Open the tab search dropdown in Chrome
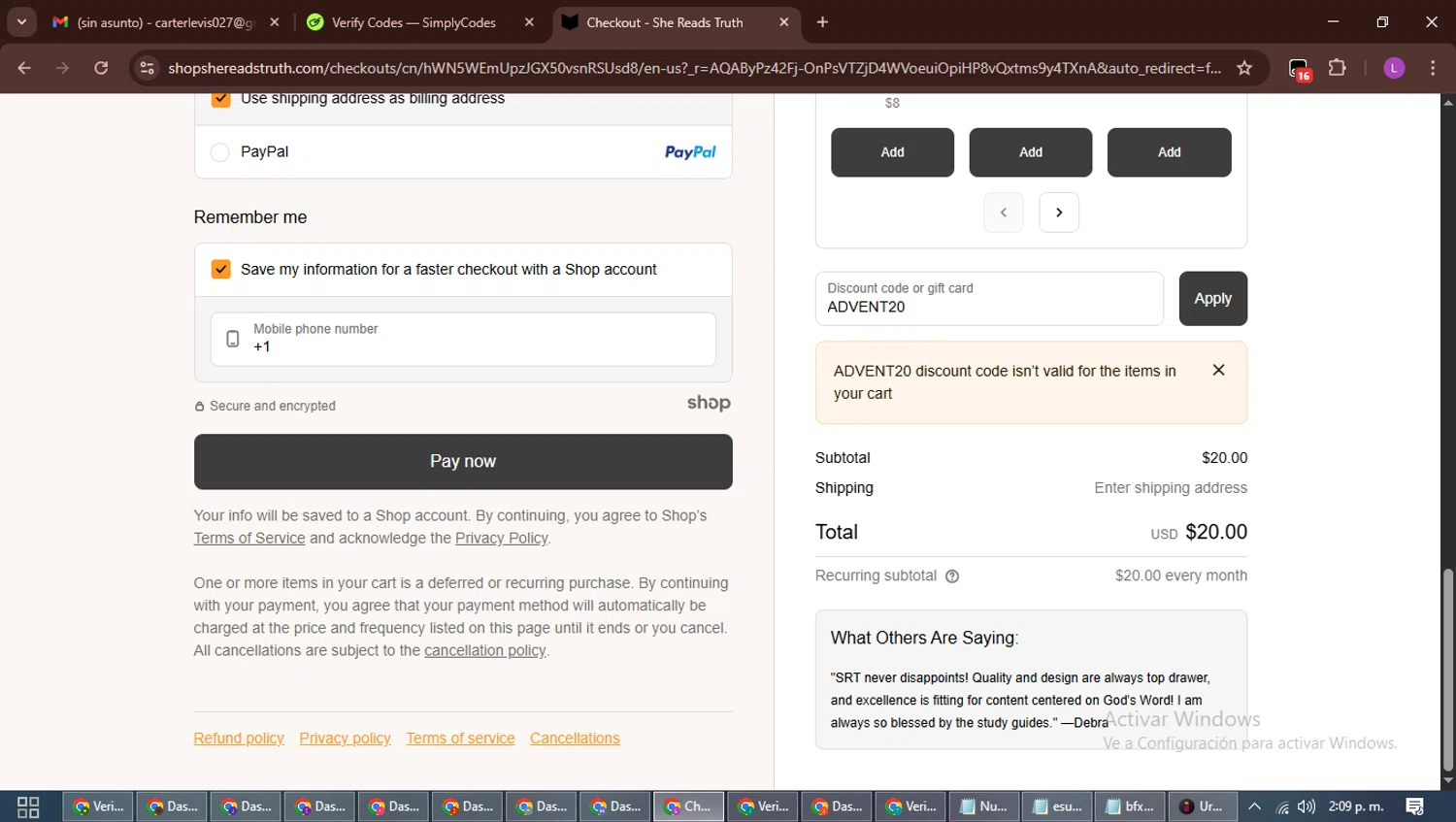This screenshot has width=1456, height=822. [21, 21]
